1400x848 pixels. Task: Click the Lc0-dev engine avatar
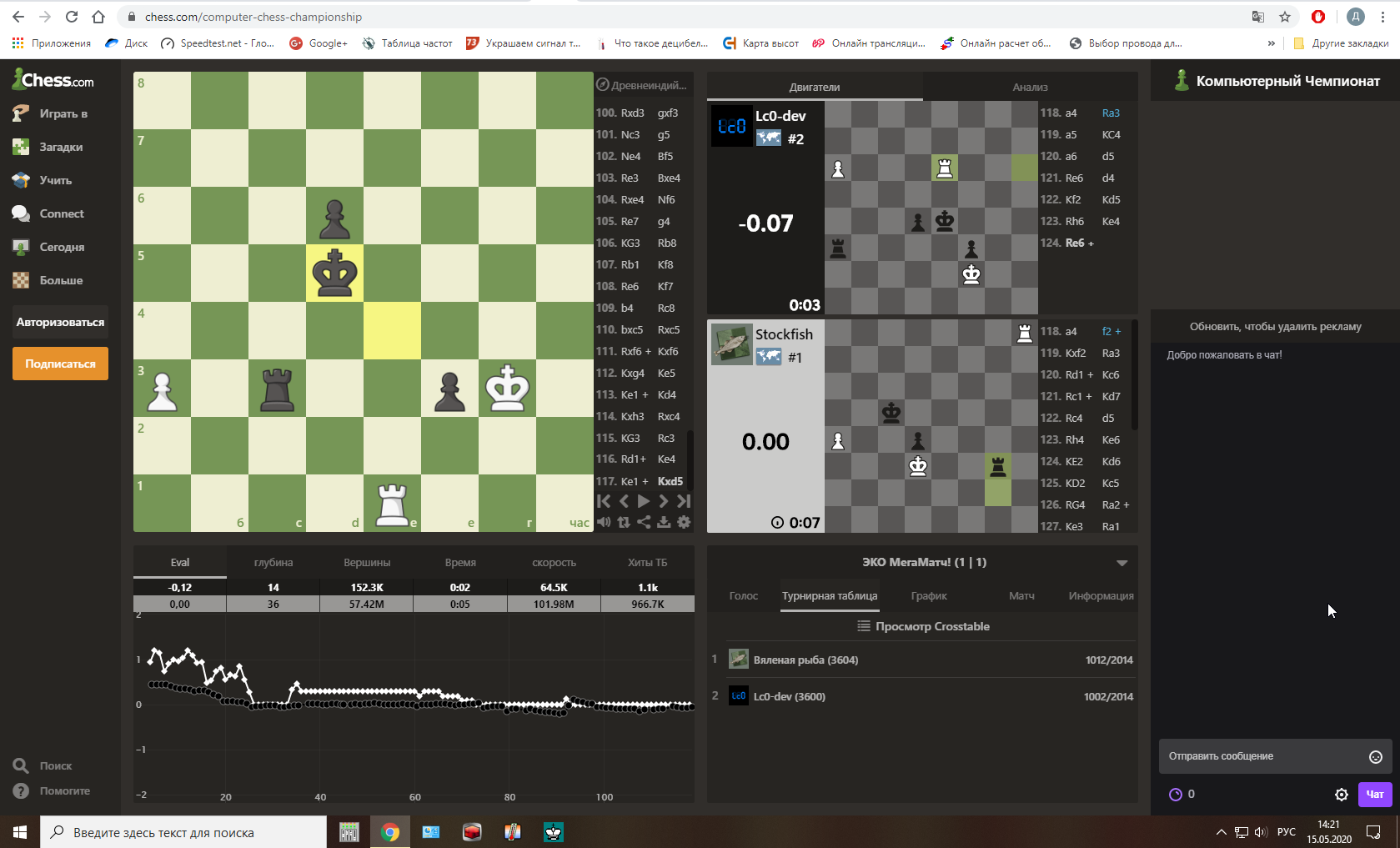click(731, 126)
